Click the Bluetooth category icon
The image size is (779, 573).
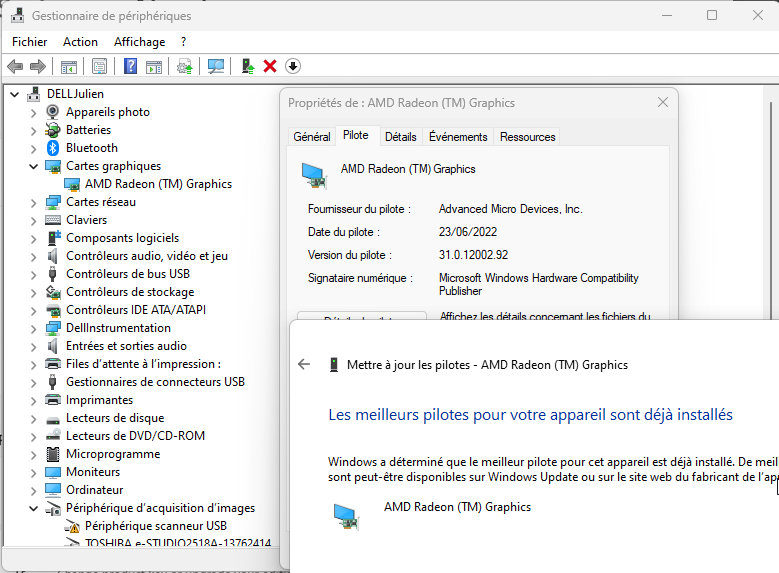point(53,148)
